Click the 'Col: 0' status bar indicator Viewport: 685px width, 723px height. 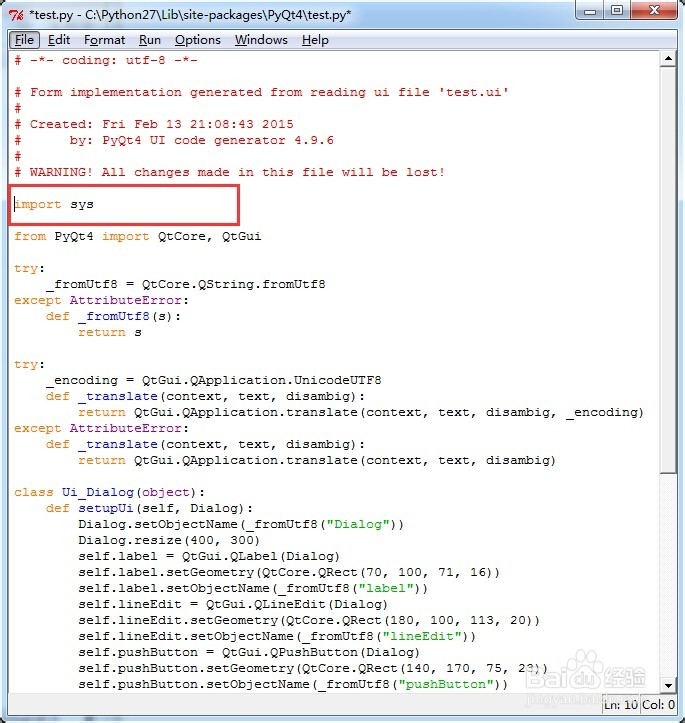pos(658,705)
